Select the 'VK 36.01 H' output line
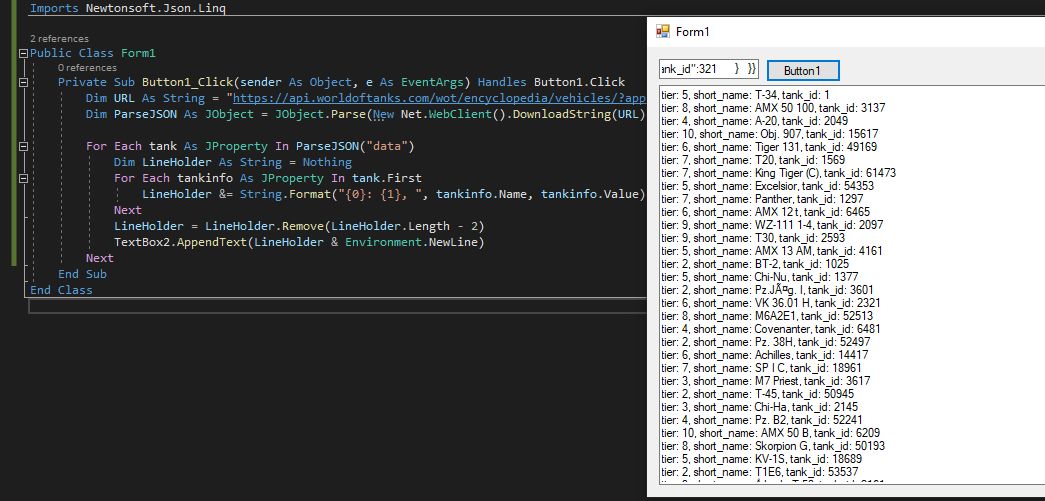The image size is (1045, 501). coord(772,303)
